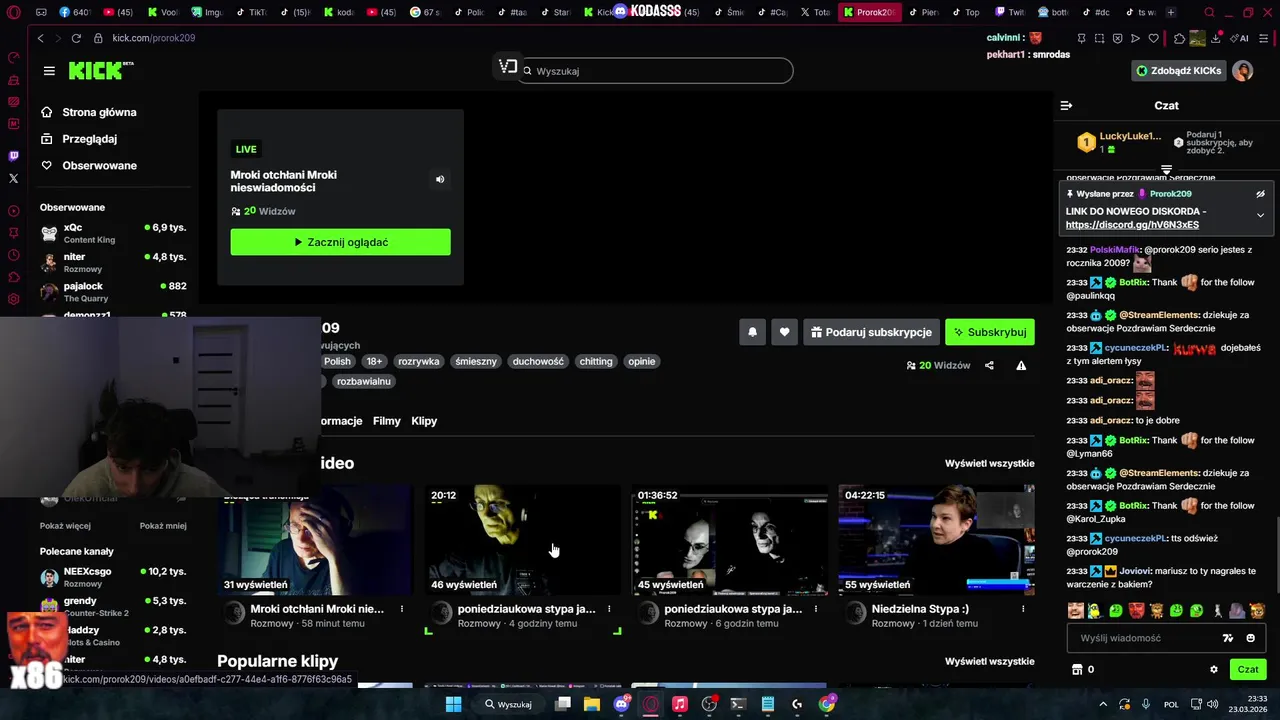Select the Polish tag

click(x=337, y=361)
